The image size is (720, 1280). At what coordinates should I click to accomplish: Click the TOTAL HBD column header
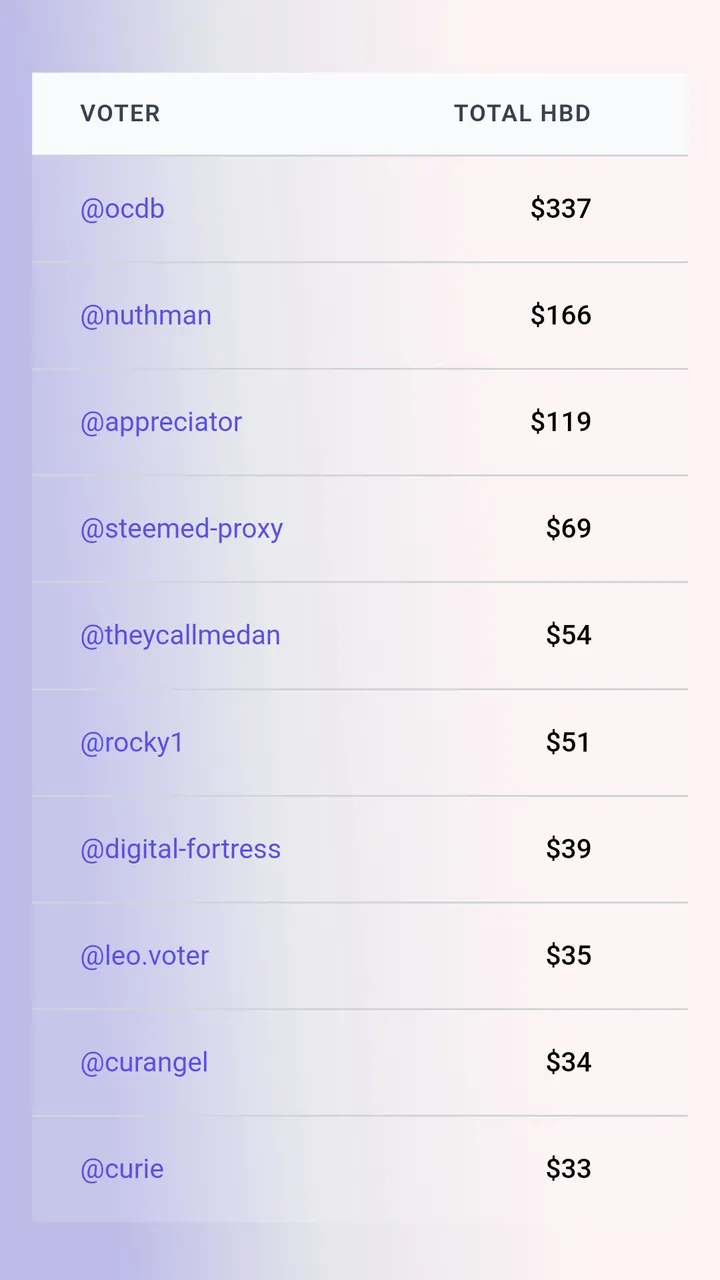(522, 114)
